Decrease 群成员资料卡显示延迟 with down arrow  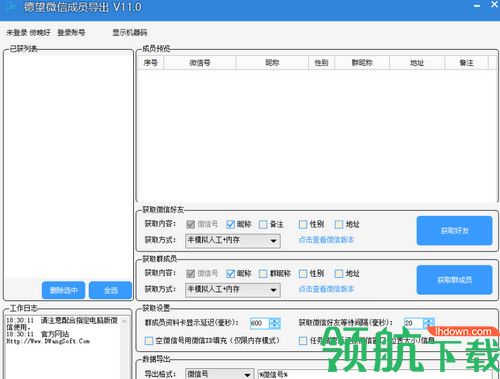coord(275,326)
